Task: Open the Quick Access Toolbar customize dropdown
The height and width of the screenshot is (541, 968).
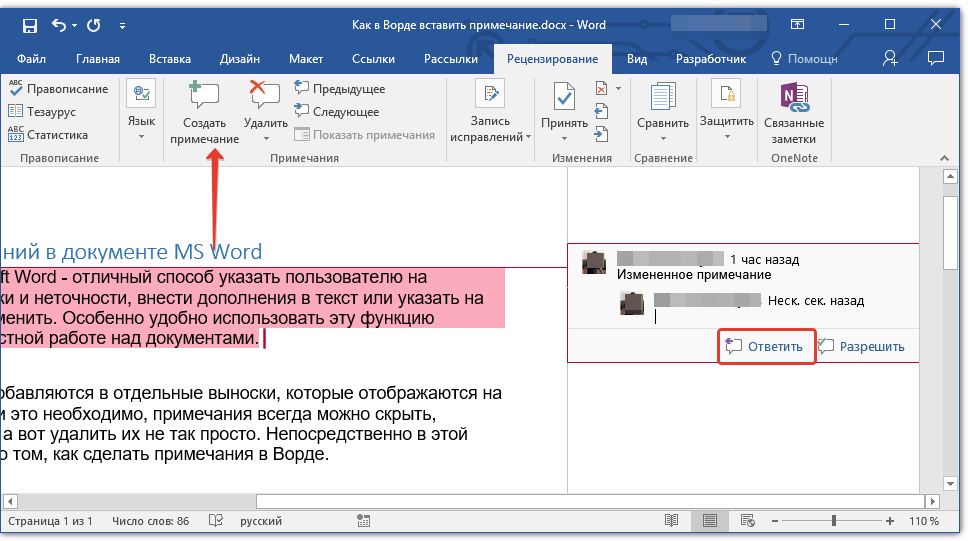Action: click(122, 25)
